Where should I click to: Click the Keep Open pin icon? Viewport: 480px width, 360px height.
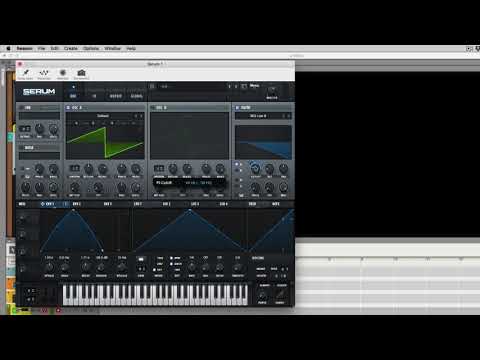[x=25, y=73]
